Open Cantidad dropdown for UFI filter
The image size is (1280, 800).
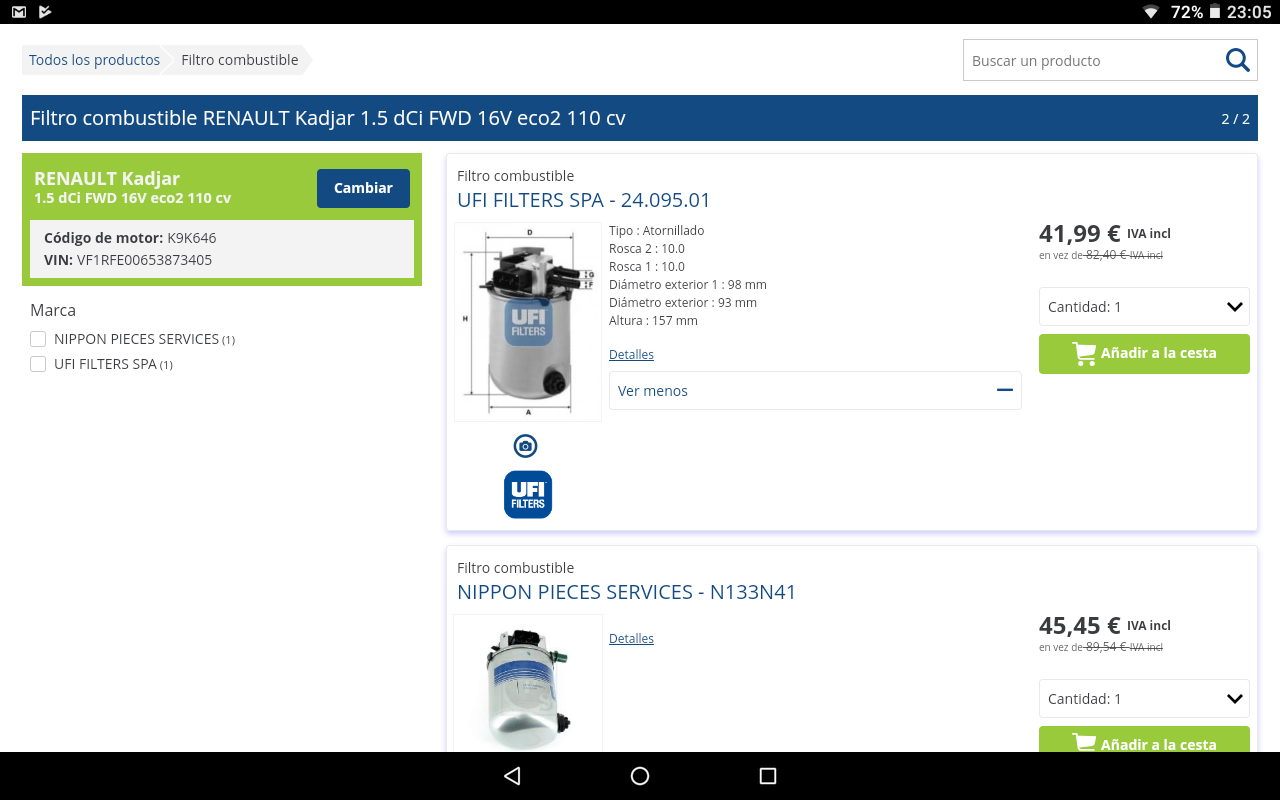point(1144,307)
